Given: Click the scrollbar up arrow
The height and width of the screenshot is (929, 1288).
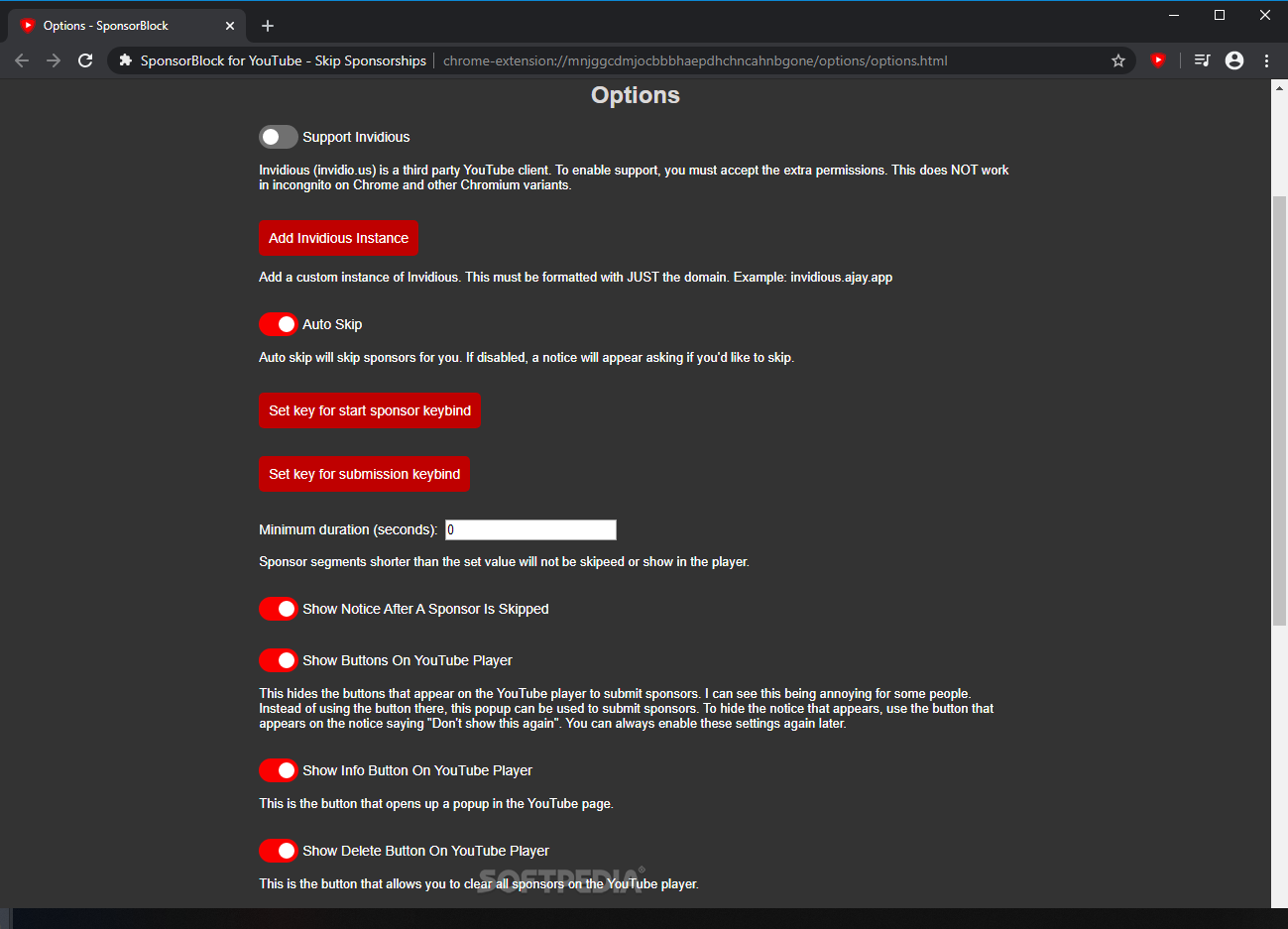Looking at the screenshot, I should (1279, 88).
